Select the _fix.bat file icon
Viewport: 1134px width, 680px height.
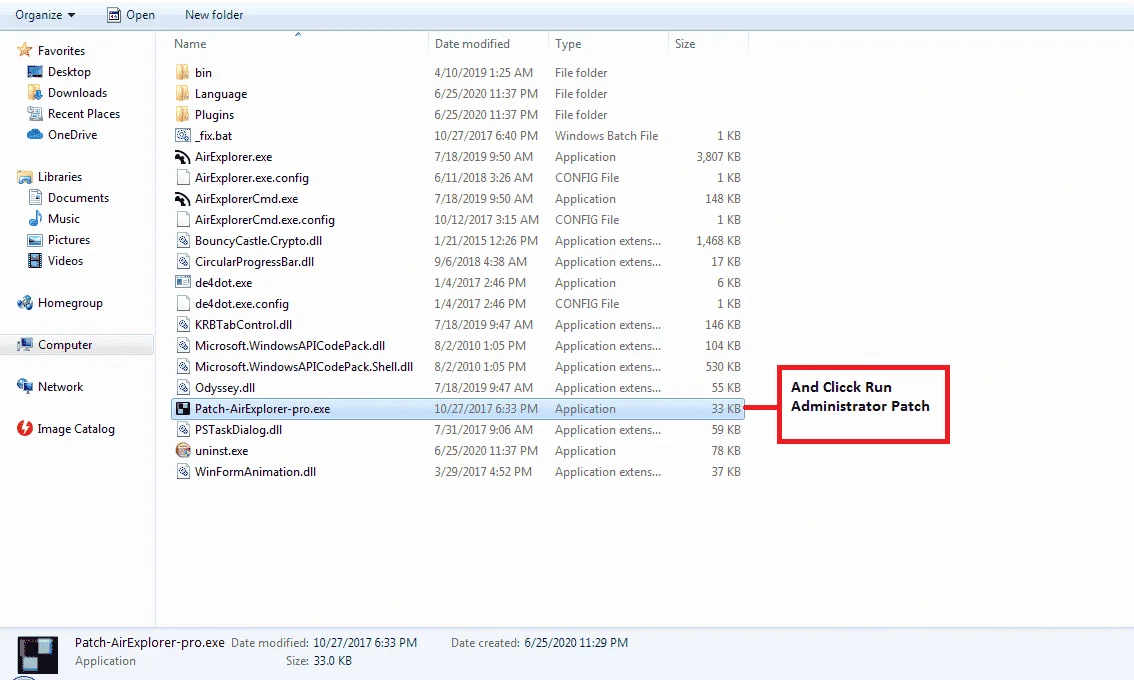pos(183,135)
